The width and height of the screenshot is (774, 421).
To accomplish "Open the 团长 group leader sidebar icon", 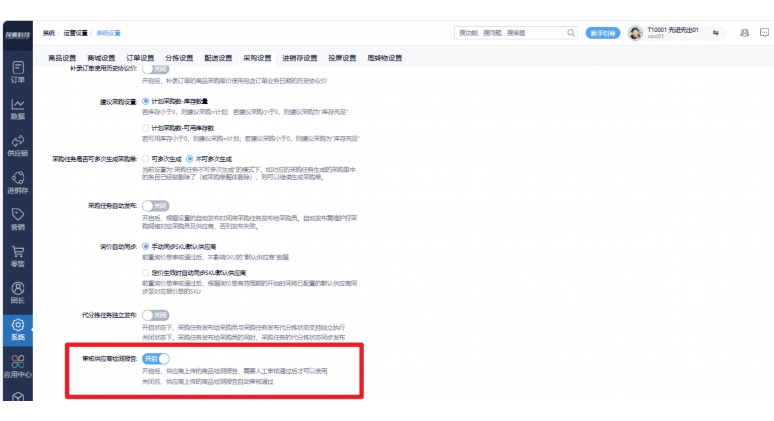I will point(18,293).
